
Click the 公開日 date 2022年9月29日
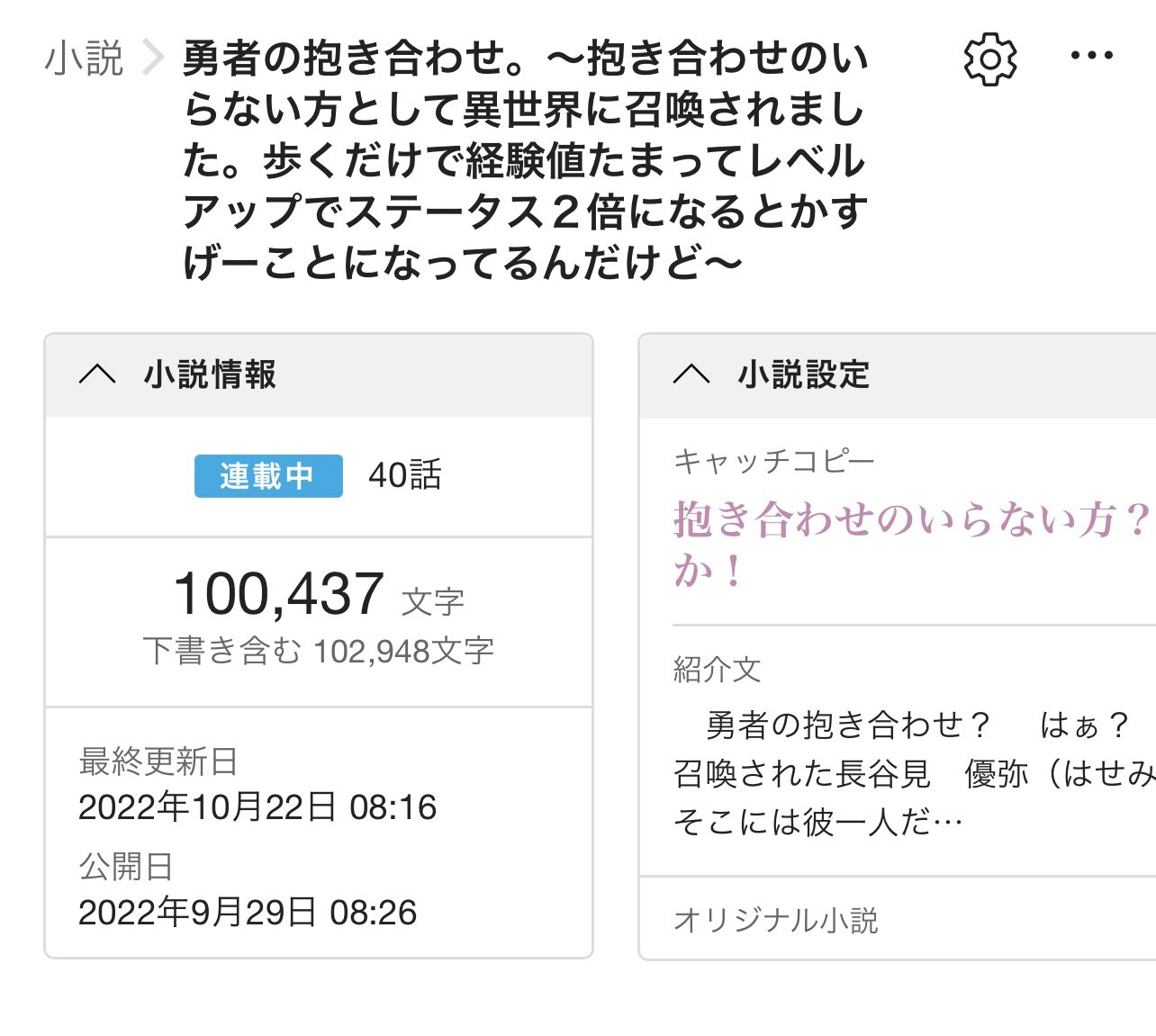pos(248,913)
